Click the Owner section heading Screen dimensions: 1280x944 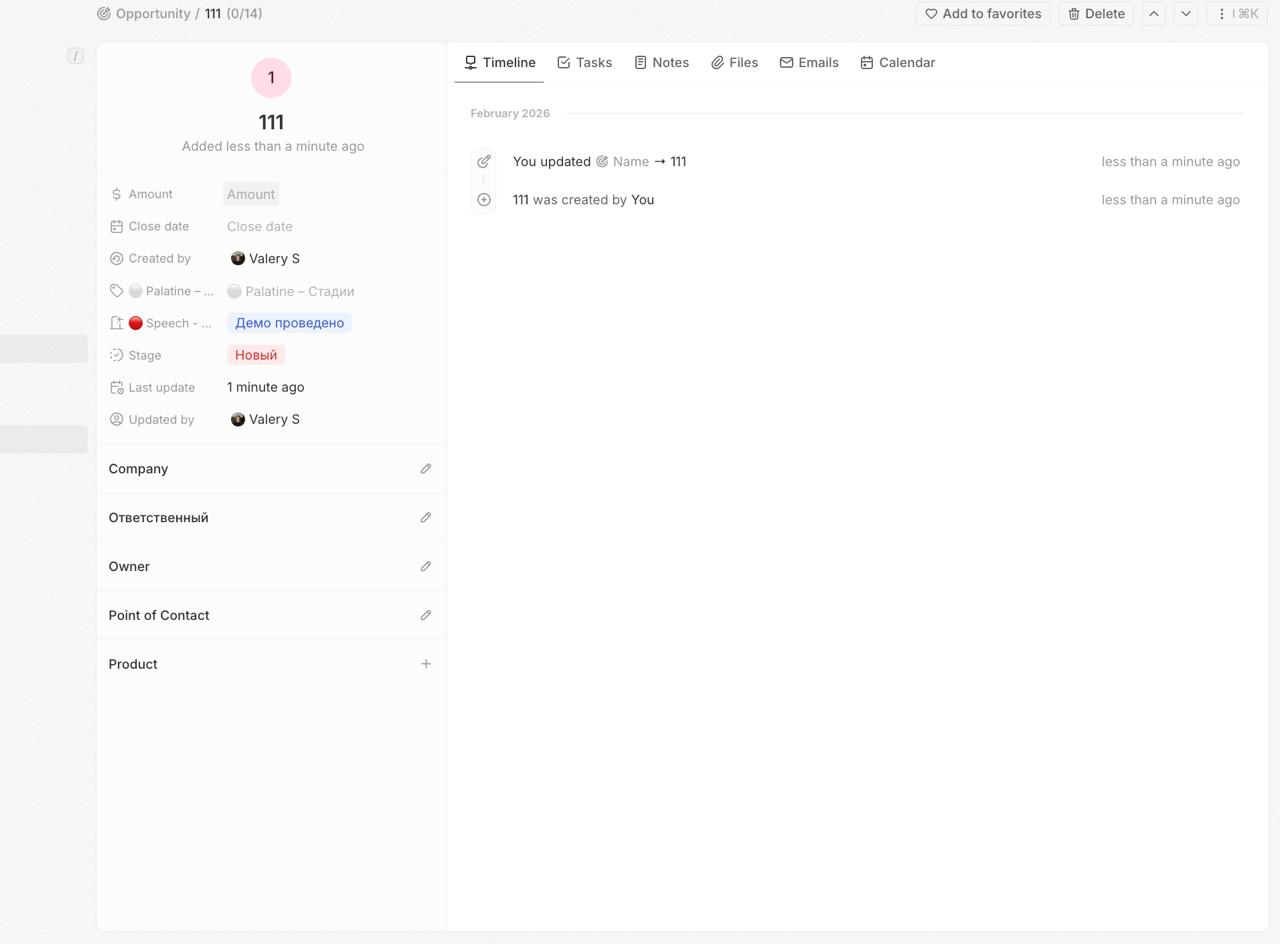click(129, 566)
